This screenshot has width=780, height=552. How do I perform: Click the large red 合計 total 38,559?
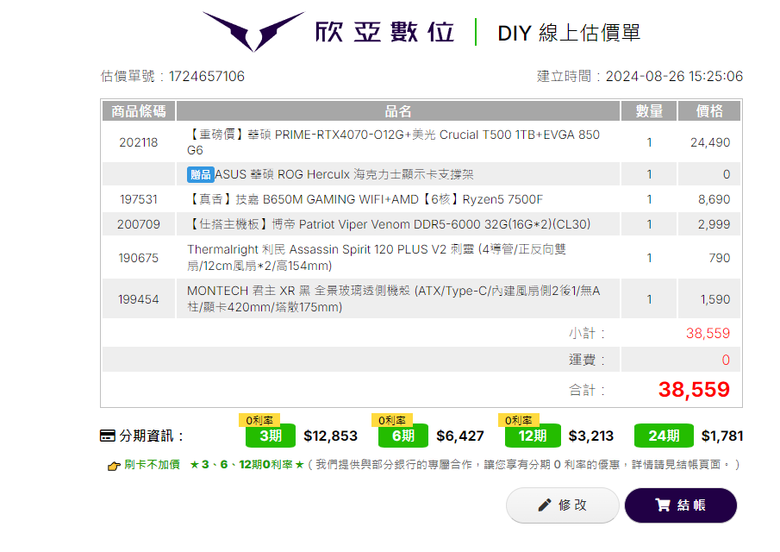(694, 389)
